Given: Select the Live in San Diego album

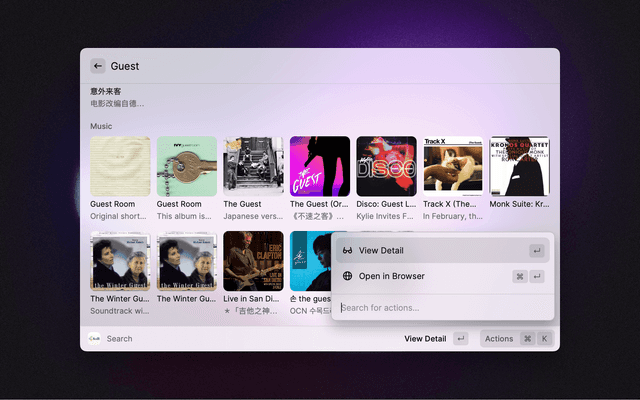Looking at the screenshot, I should click(253, 262).
